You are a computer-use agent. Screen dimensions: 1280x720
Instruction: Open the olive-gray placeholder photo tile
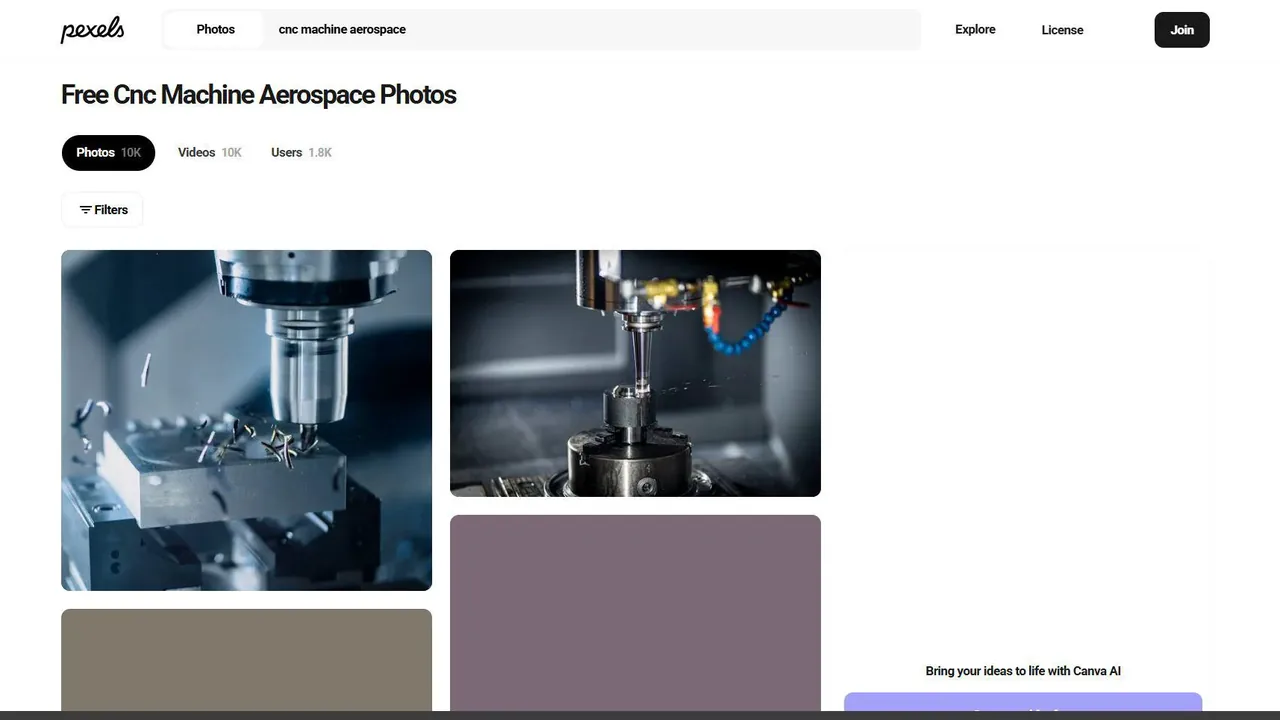click(x=246, y=660)
